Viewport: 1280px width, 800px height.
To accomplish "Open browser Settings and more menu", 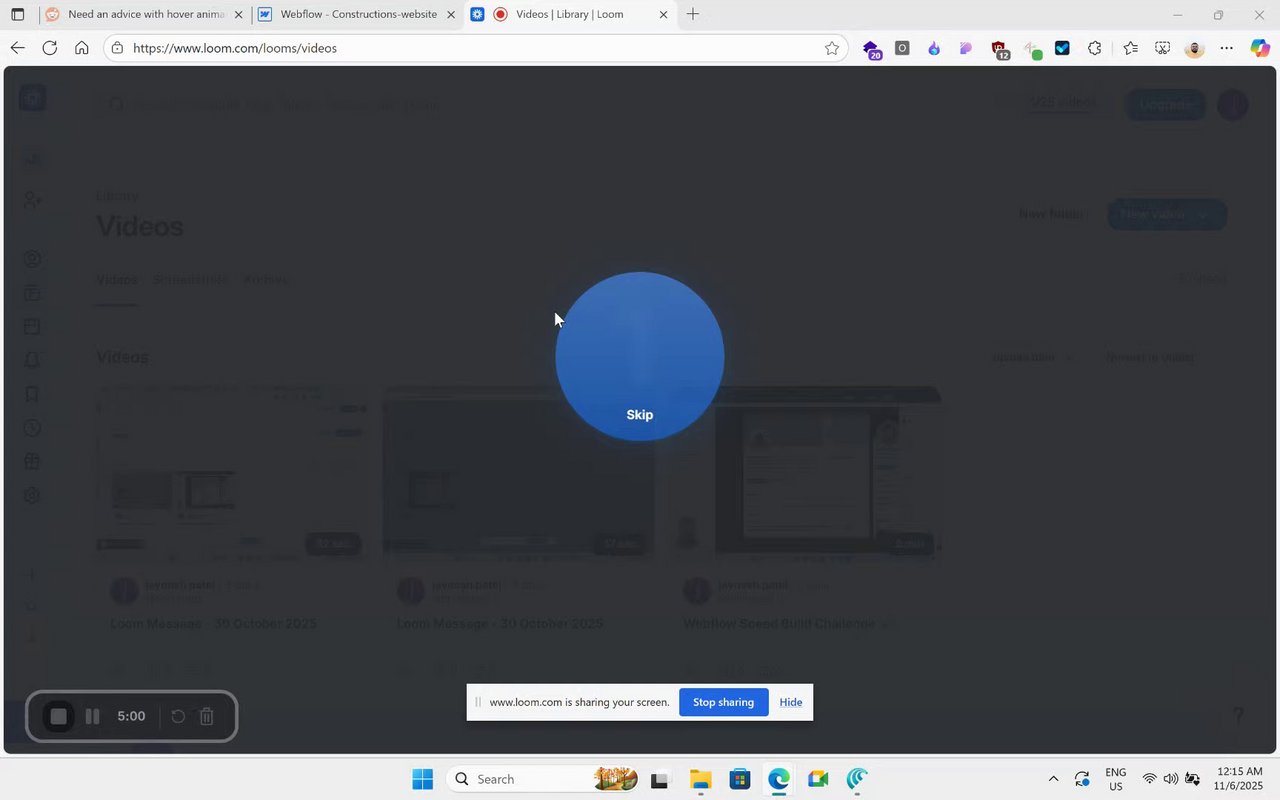I will pyautogui.click(x=1227, y=48).
